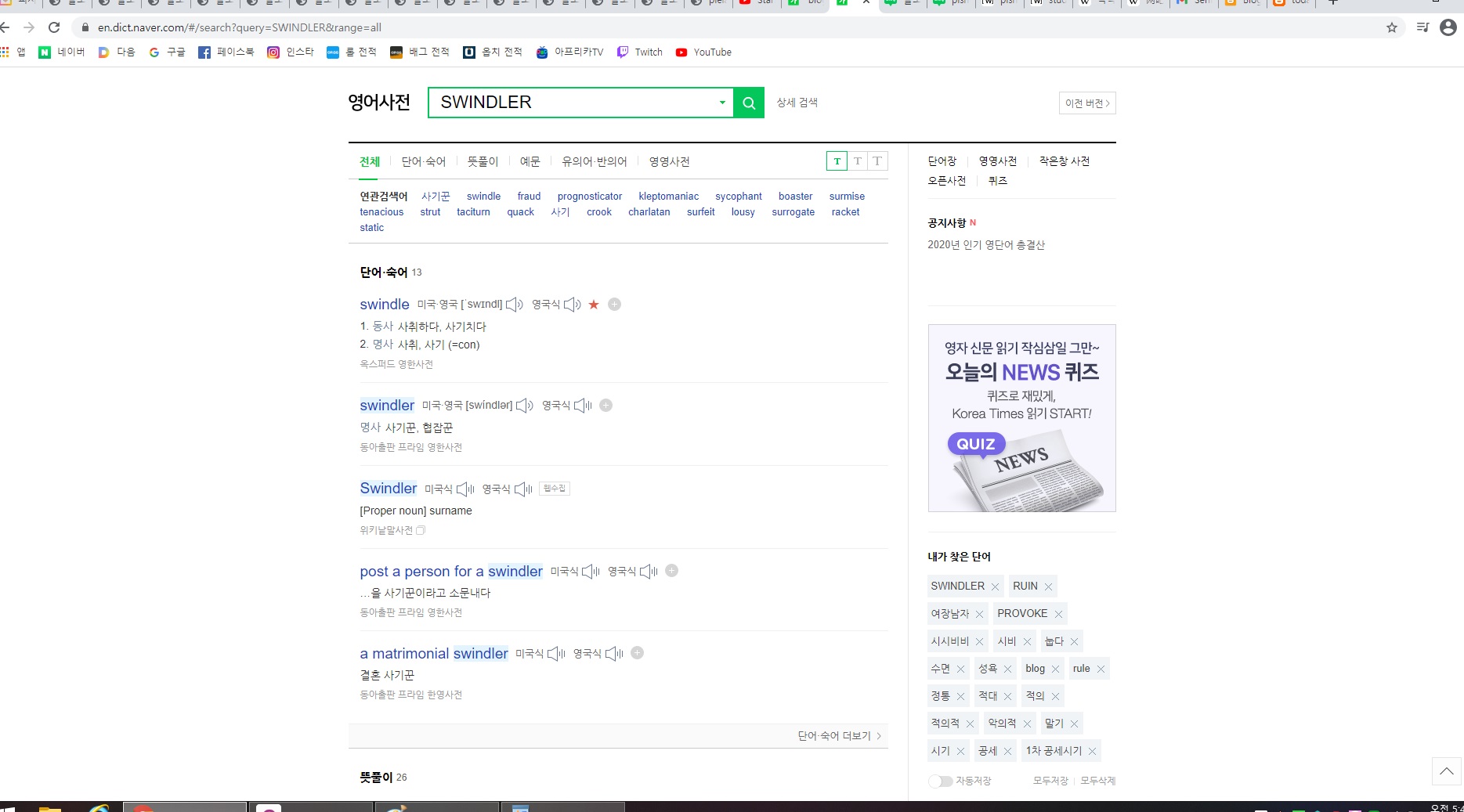Open 퀴즈 link in the right sidebar
Screen dimensions: 1464x812
click(x=998, y=181)
